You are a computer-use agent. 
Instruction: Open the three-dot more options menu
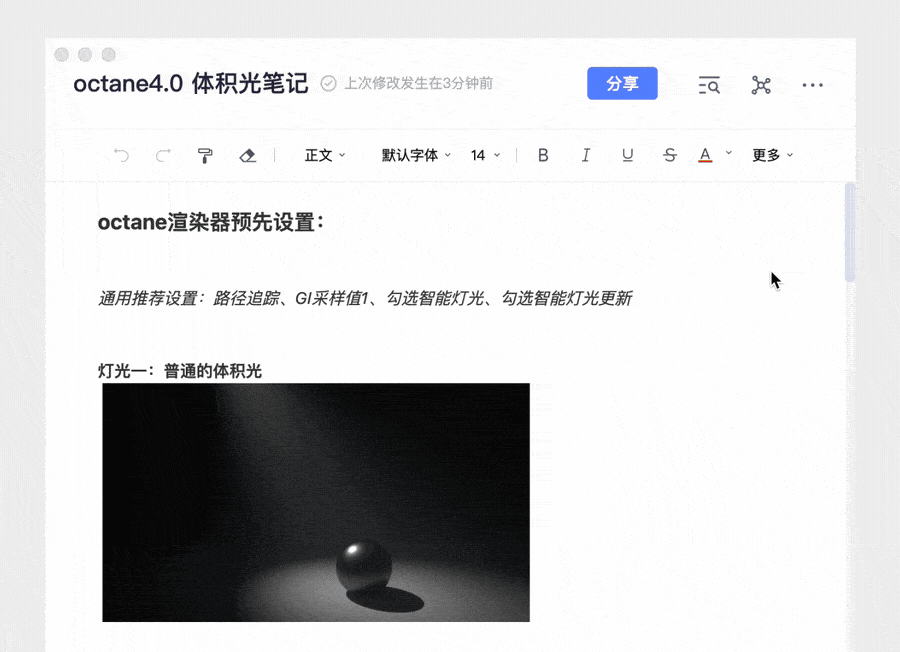pos(813,85)
